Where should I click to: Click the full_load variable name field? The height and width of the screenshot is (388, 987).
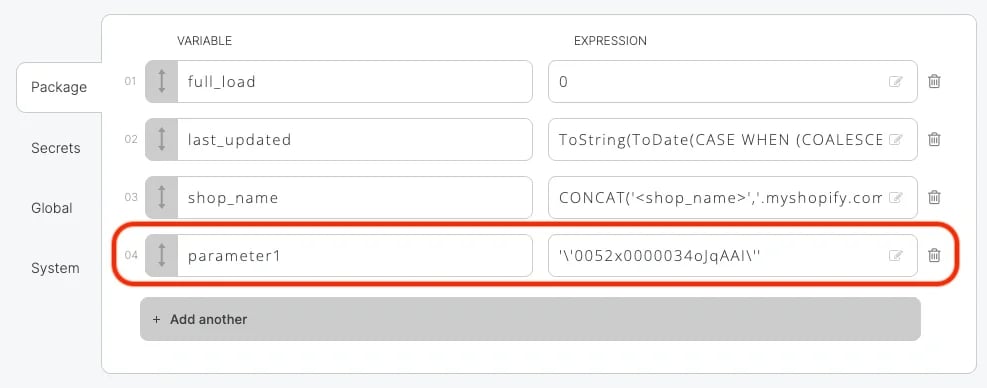click(x=355, y=81)
